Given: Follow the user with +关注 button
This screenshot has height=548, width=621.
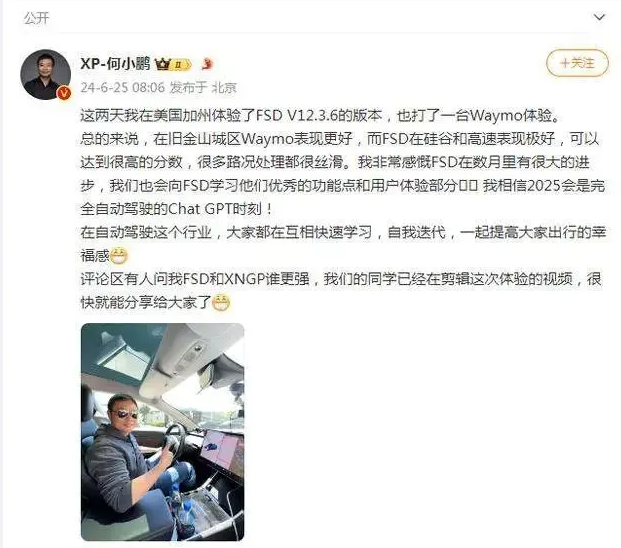Looking at the screenshot, I should click(577, 63).
